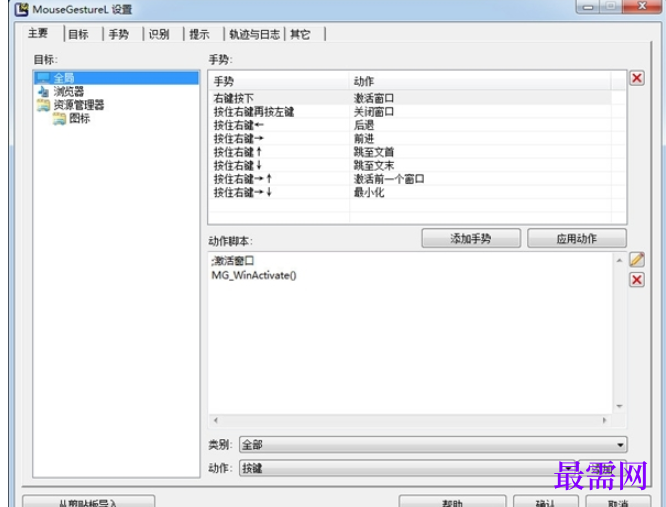Click the script box scroll left arrow

(x=216, y=420)
